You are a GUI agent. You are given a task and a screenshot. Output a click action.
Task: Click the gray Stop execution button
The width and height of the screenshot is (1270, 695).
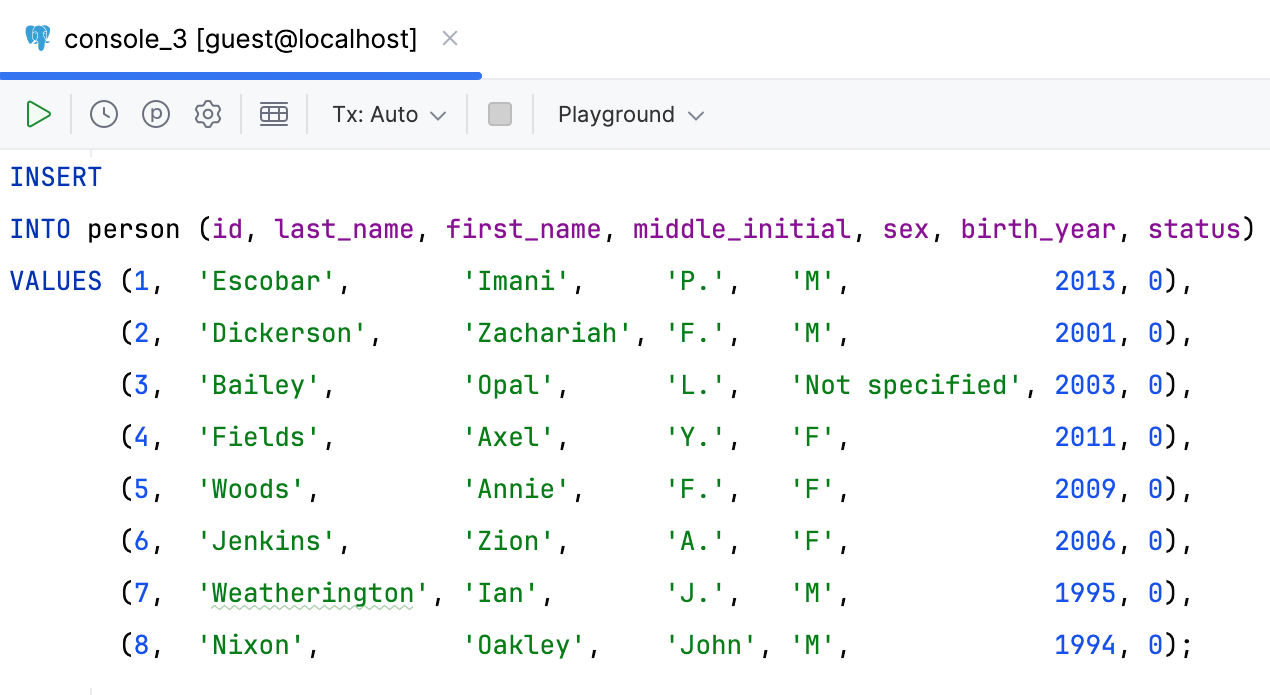(x=500, y=114)
